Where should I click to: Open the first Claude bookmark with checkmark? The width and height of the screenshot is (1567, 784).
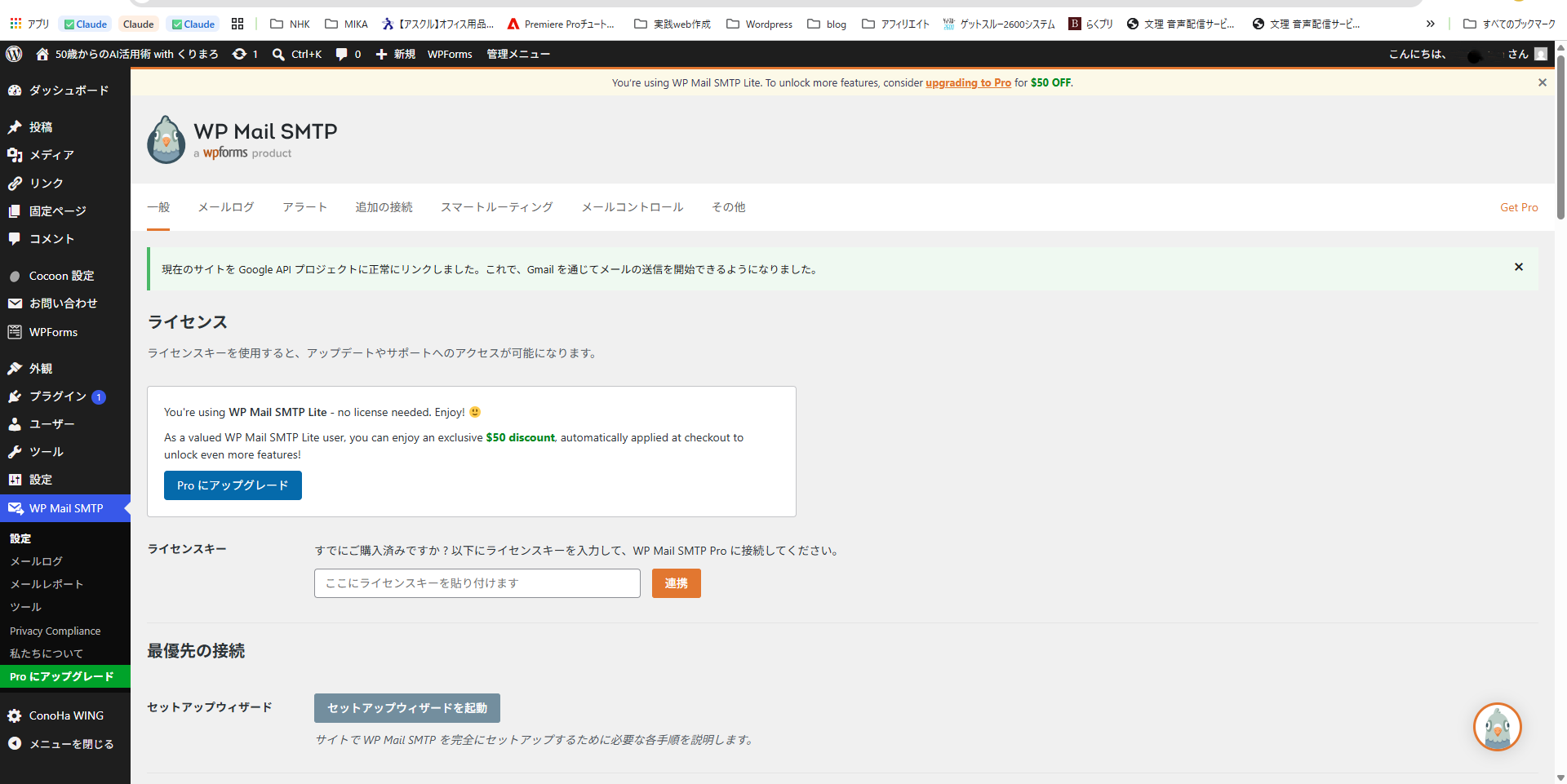tap(86, 24)
